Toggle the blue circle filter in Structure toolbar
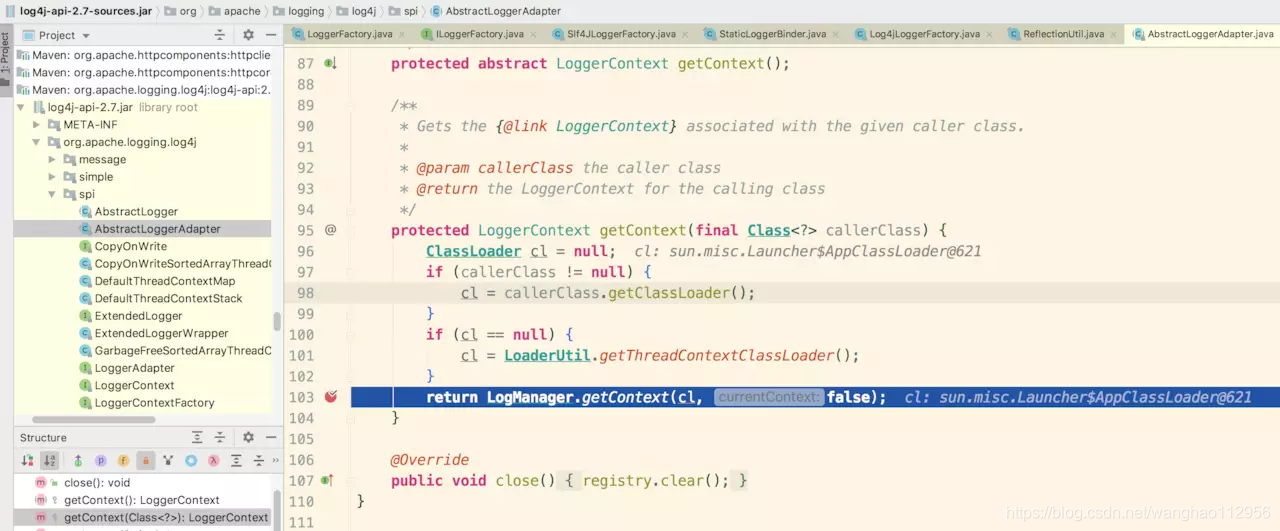Image resolution: width=1280 pixels, height=531 pixels. click(x=191, y=461)
